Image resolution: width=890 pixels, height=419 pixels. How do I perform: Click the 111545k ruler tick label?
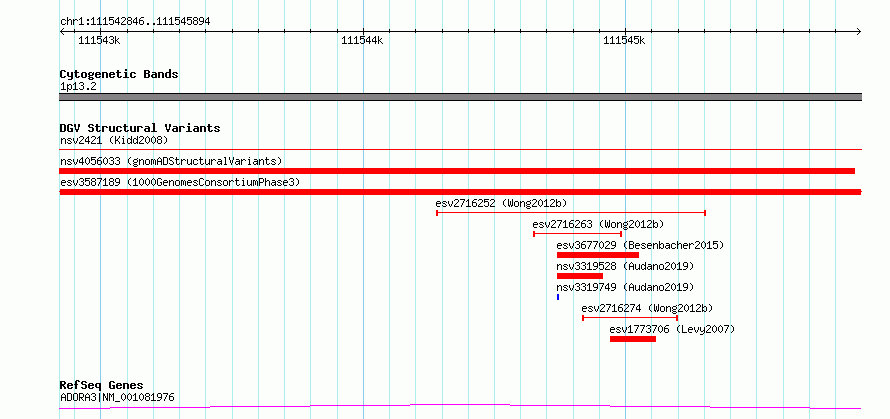[624, 40]
